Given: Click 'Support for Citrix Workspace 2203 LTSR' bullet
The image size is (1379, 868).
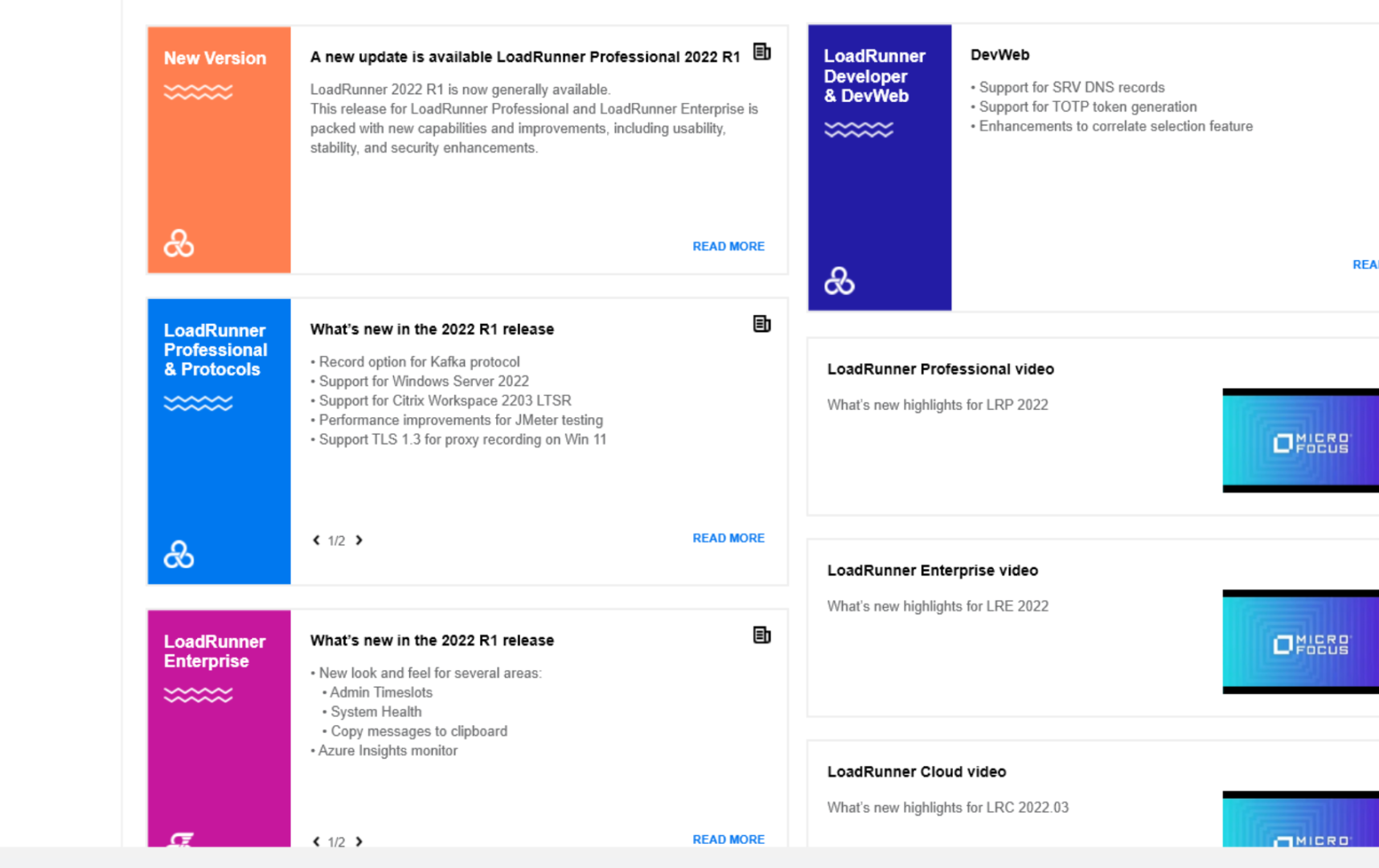Looking at the screenshot, I should click(441, 400).
